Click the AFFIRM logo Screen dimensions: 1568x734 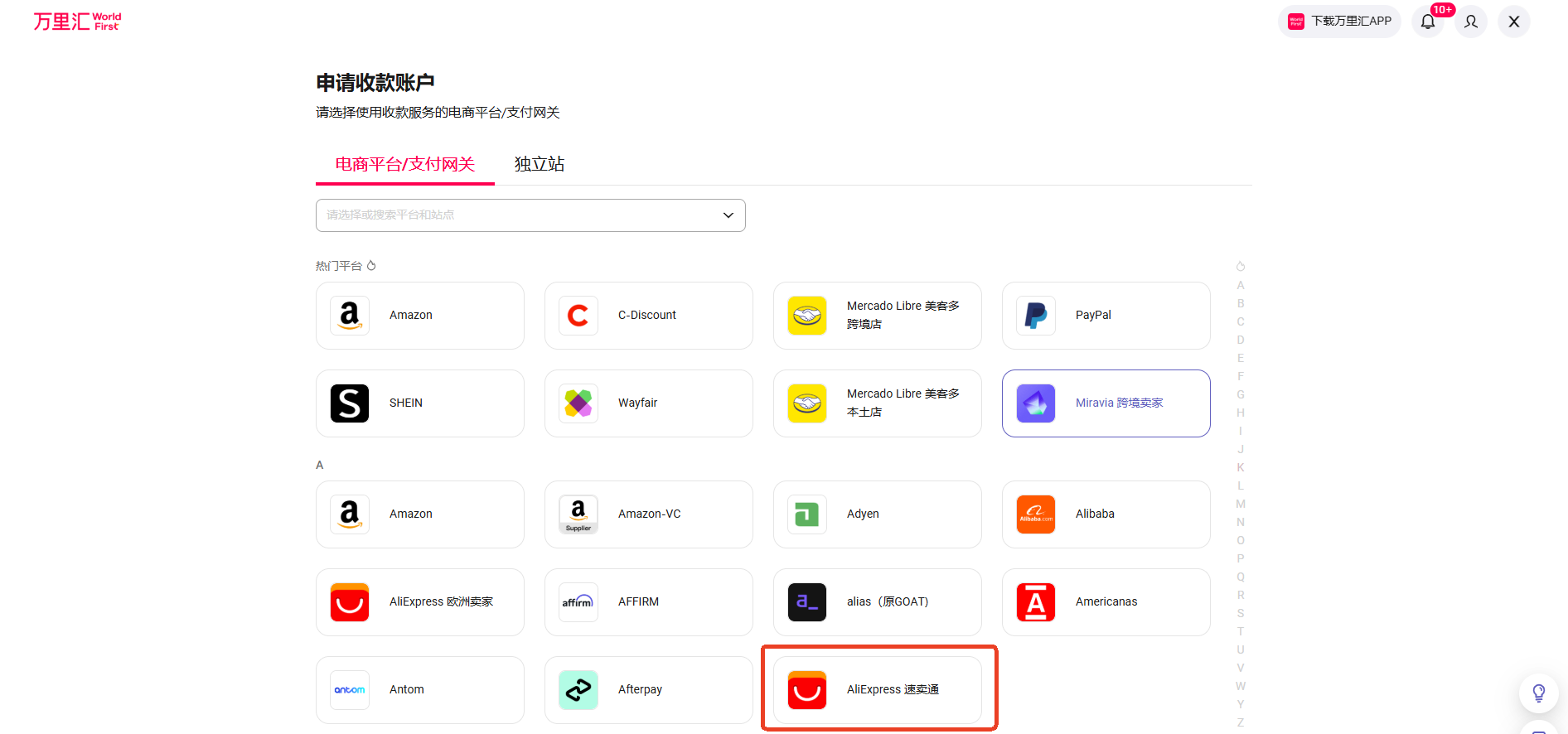click(578, 602)
